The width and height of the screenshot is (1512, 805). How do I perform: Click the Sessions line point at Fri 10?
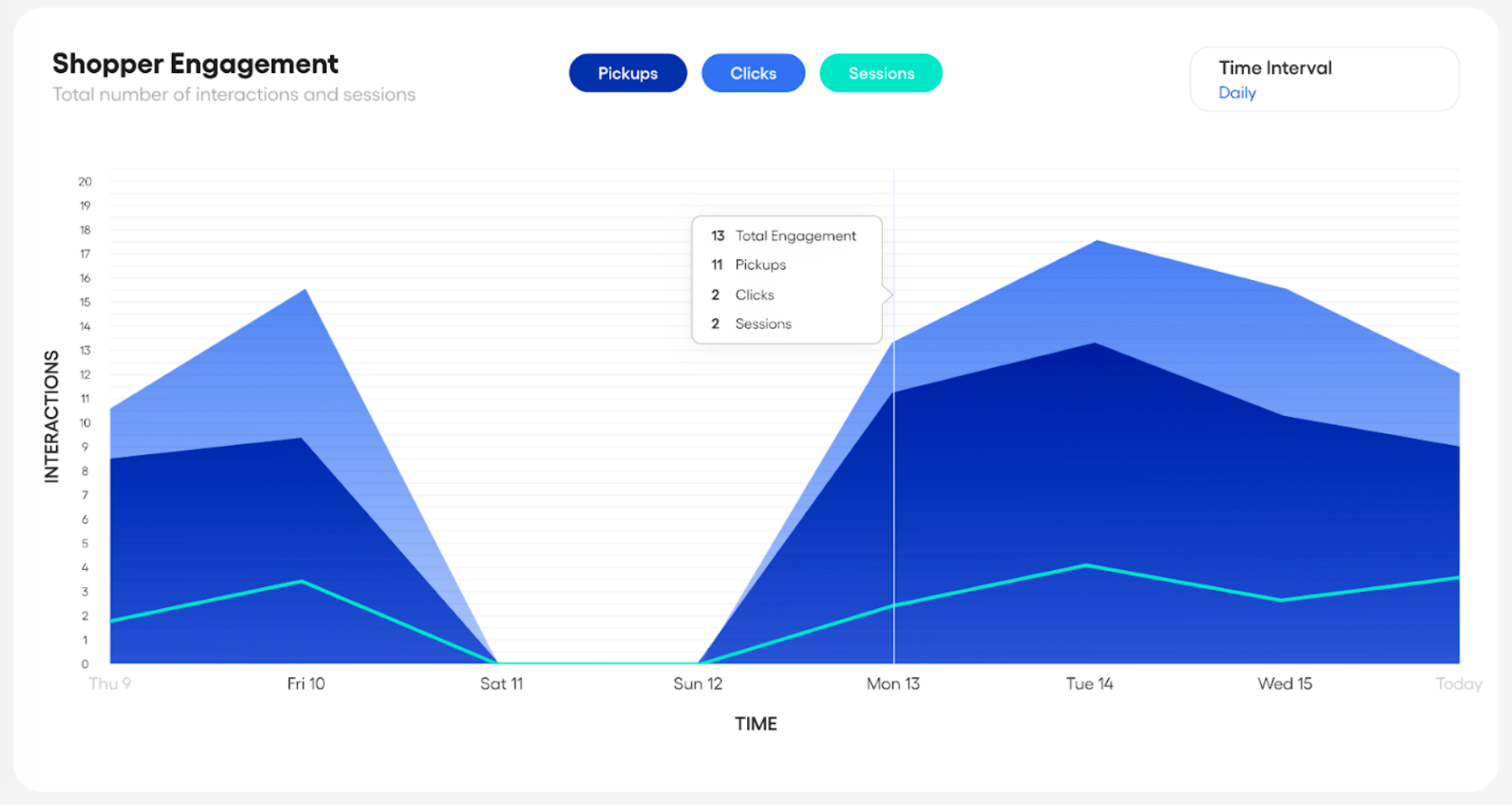(x=302, y=582)
